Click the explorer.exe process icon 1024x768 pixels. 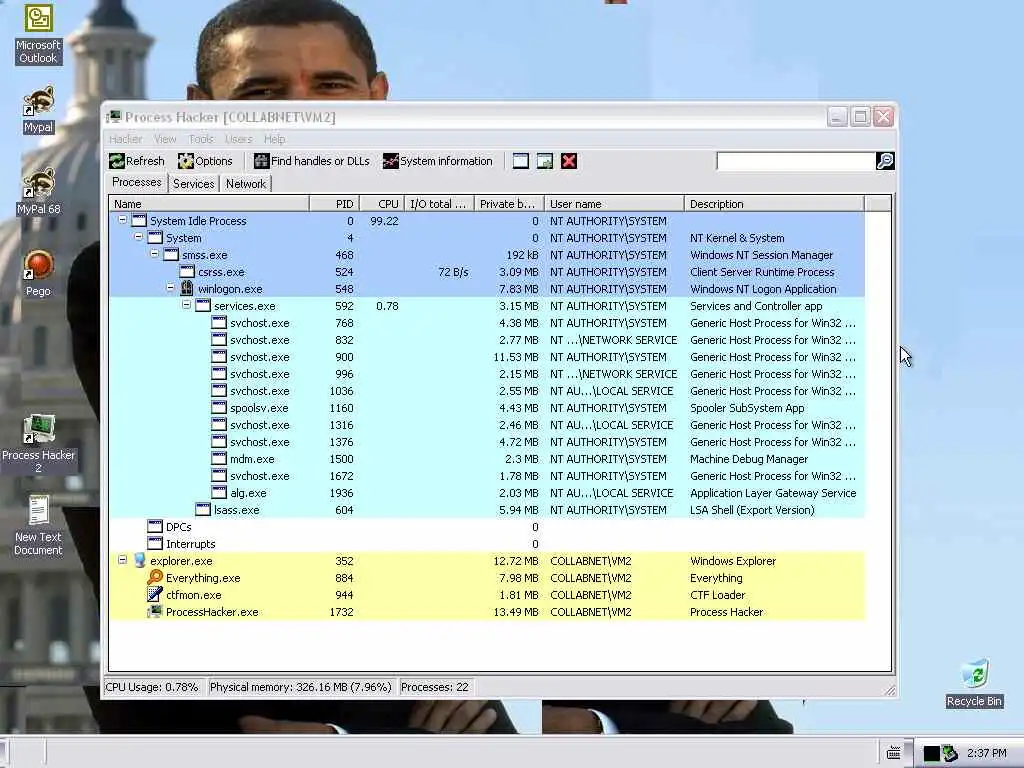[139, 560]
